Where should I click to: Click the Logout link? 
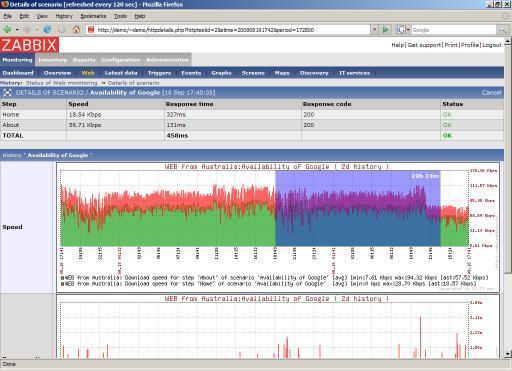coord(492,45)
